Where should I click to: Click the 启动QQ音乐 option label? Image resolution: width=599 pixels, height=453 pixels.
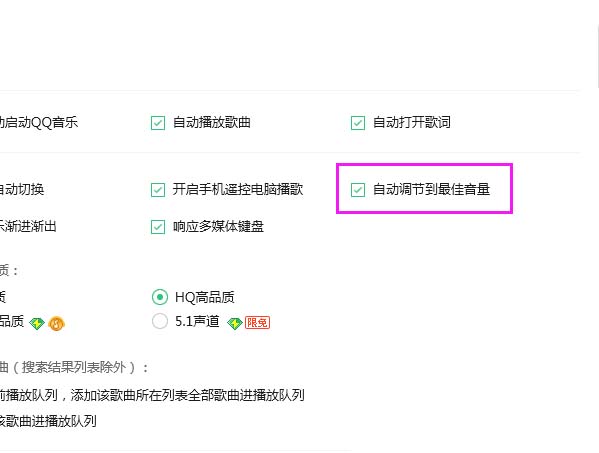(x=39, y=123)
